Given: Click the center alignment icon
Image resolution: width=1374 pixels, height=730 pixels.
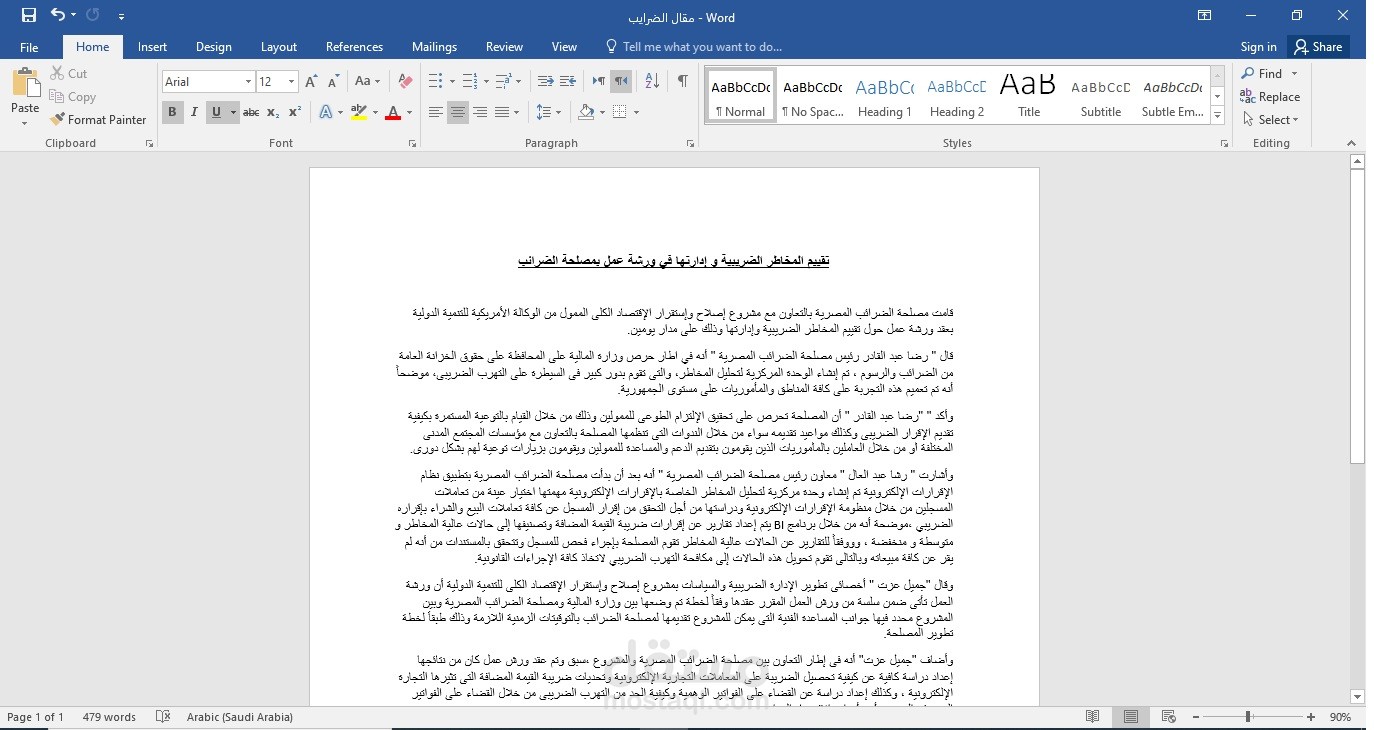Looking at the screenshot, I should tap(457, 112).
